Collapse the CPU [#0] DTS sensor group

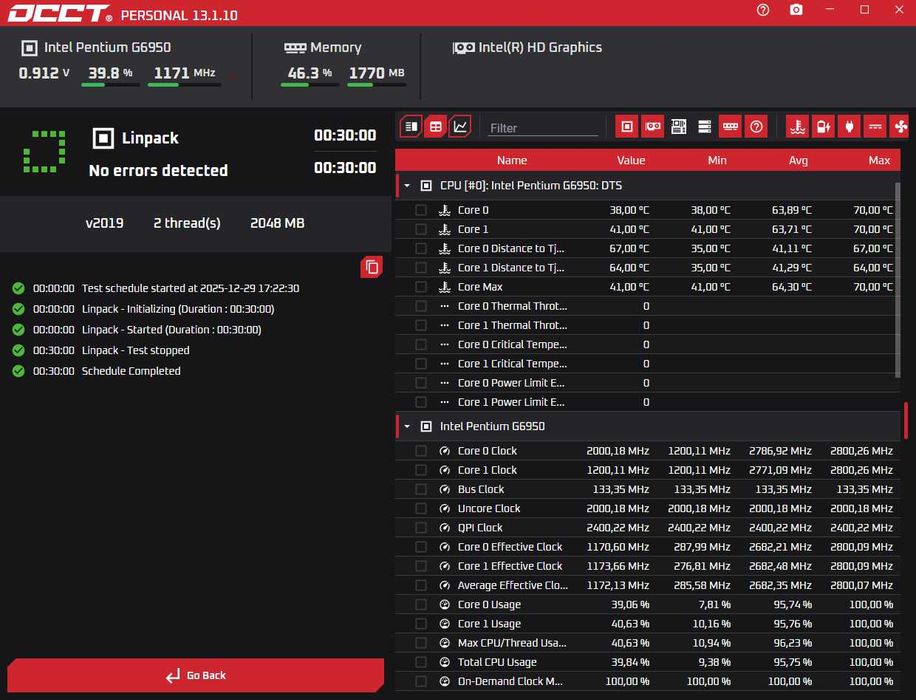(x=407, y=186)
